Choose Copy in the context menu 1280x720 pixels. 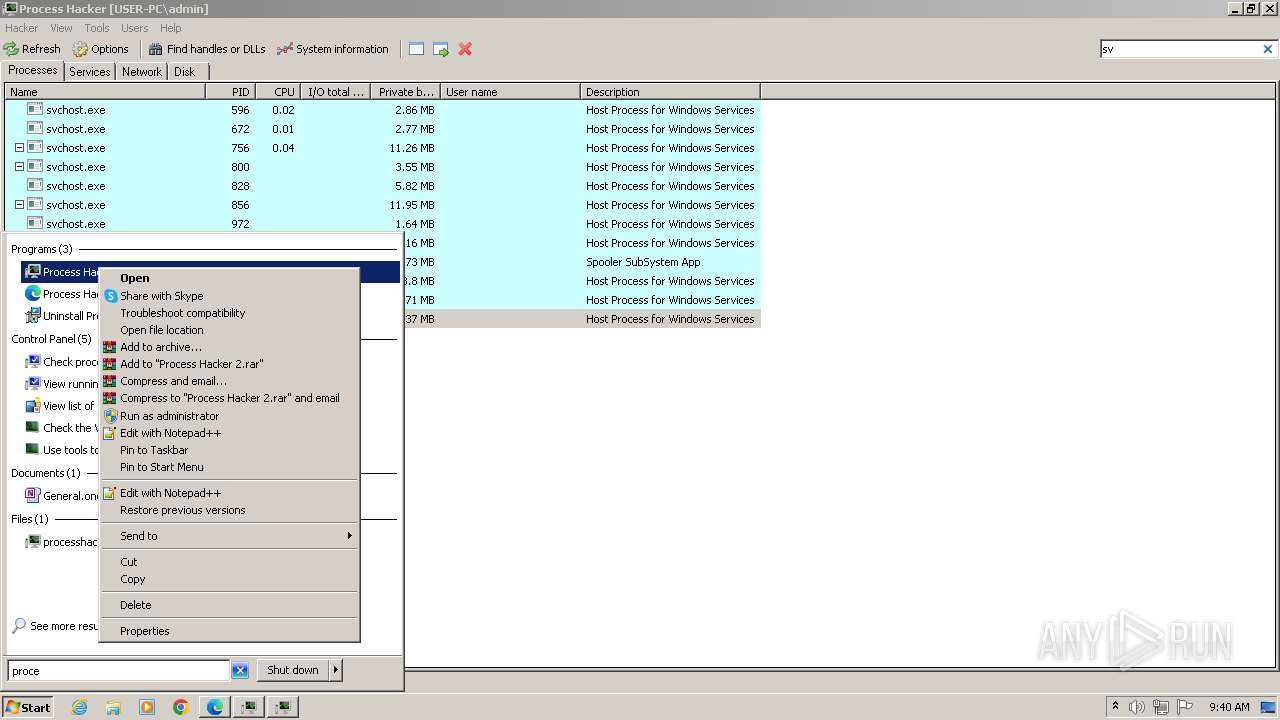(x=230, y=579)
